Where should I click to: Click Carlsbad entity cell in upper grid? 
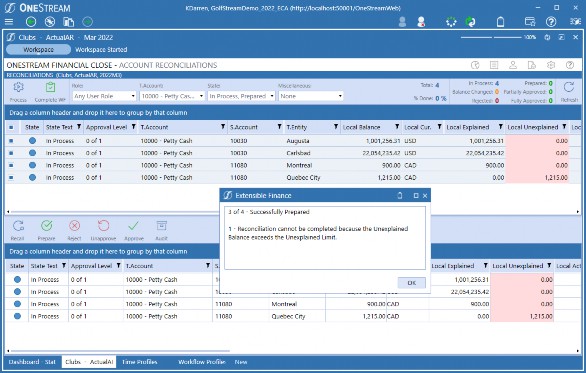[298, 153]
